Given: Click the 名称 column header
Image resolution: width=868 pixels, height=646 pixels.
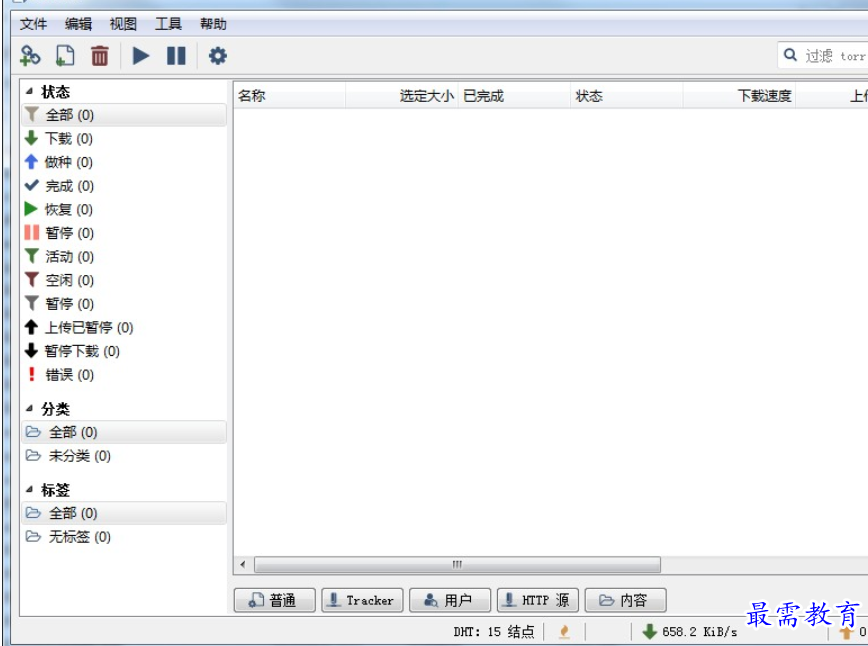Looking at the screenshot, I should coord(290,96).
